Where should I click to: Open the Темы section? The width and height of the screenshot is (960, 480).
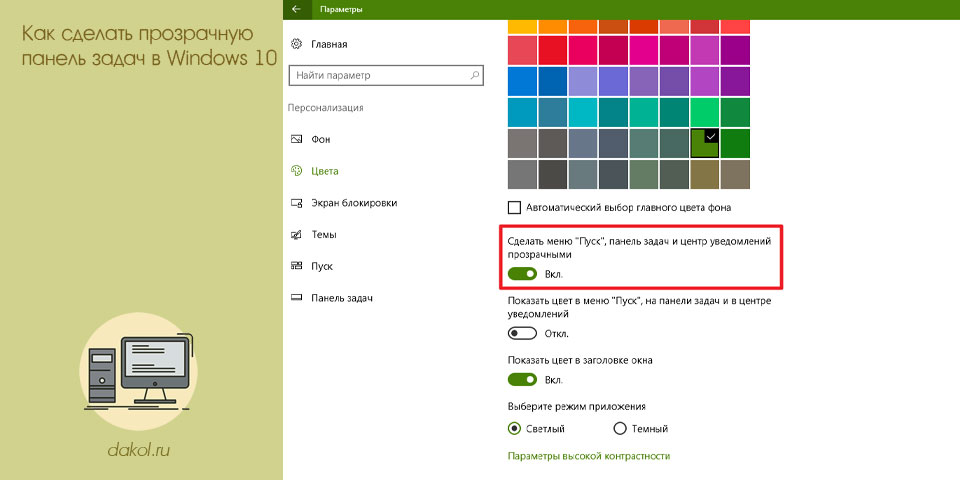click(x=324, y=234)
